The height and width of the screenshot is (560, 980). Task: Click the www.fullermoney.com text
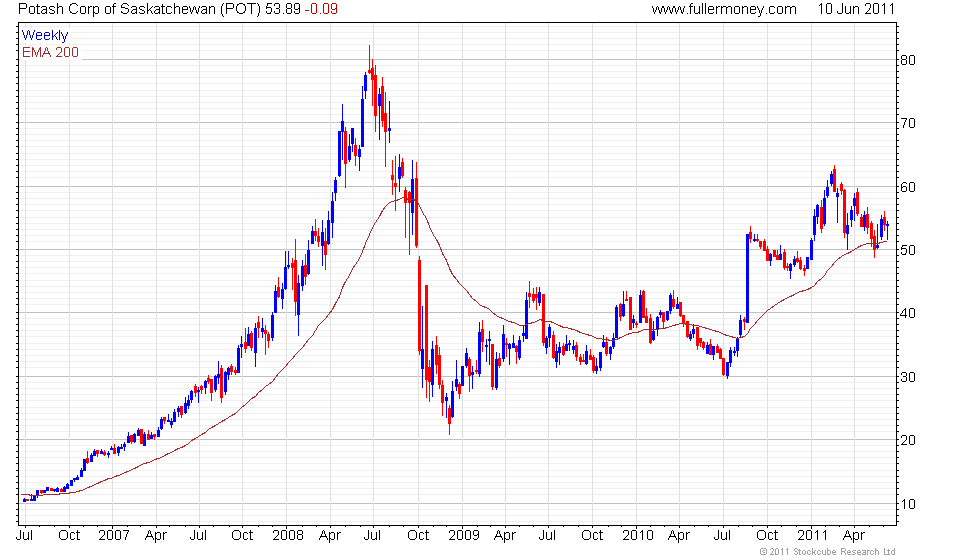724,9
